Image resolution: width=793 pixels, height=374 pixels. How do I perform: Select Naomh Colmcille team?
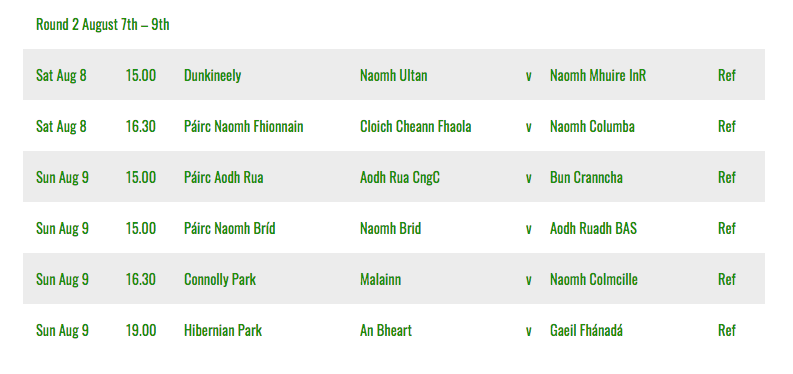click(594, 279)
